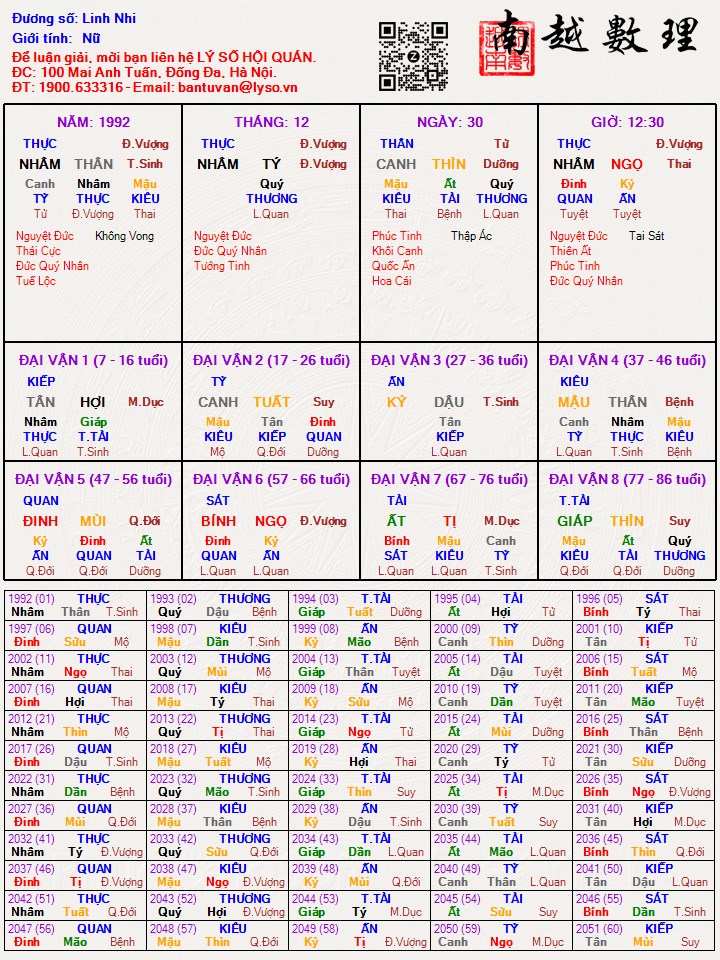Click the 'Tai Sát' star in hour pillar

[647, 236]
